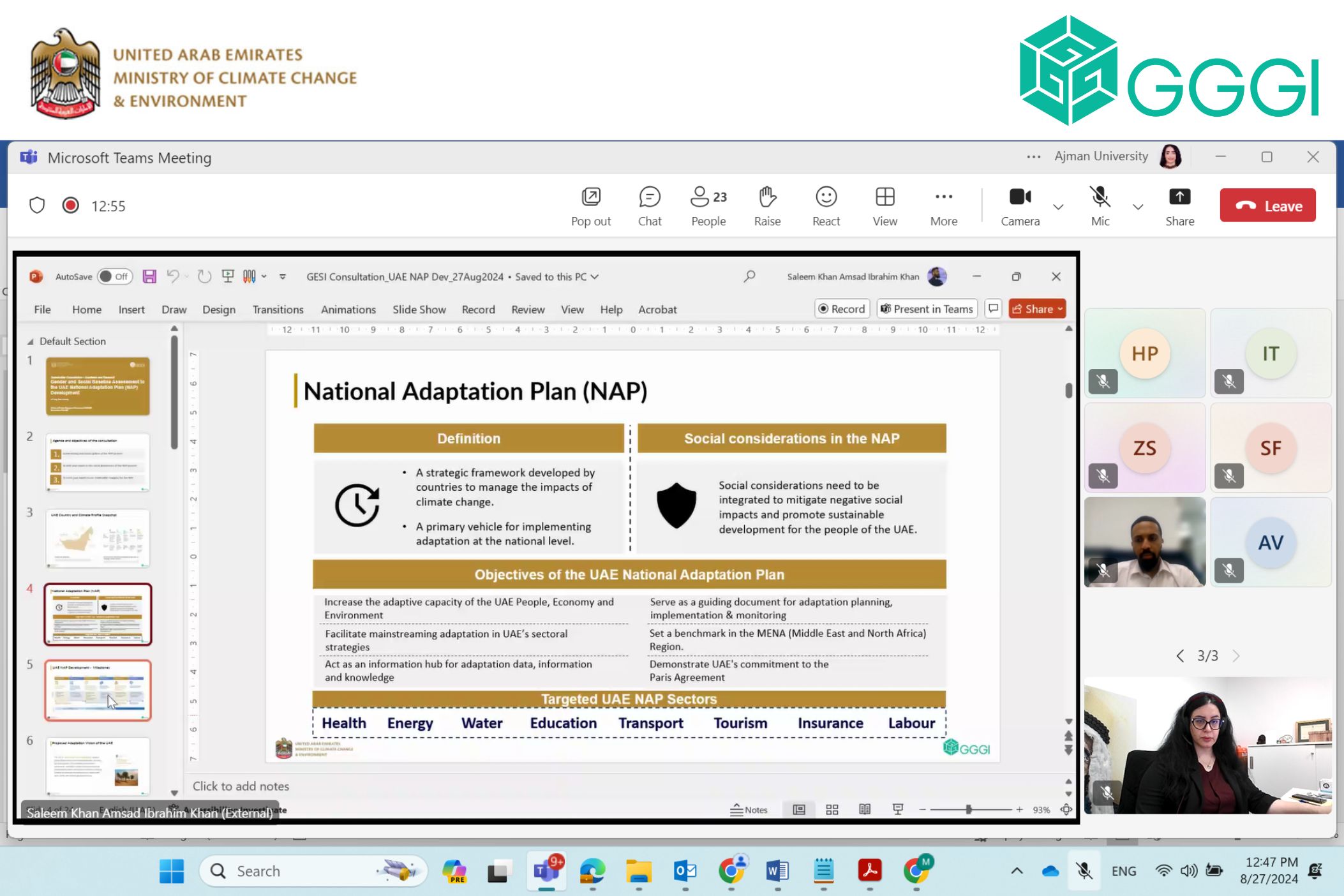Expand camera options arrow

coord(1058,207)
